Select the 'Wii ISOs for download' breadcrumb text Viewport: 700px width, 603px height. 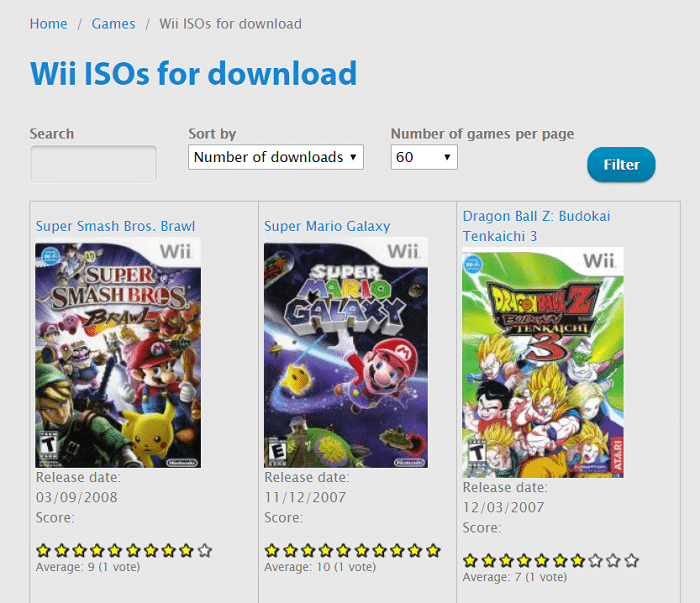pyautogui.click(x=230, y=24)
